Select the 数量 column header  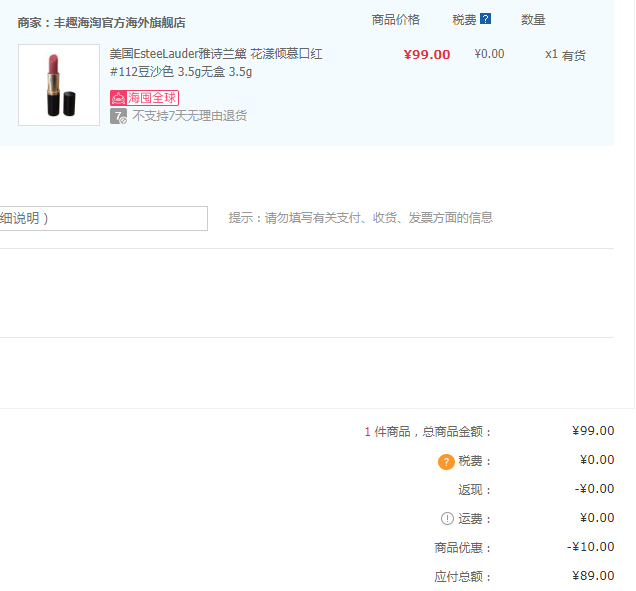533,19
